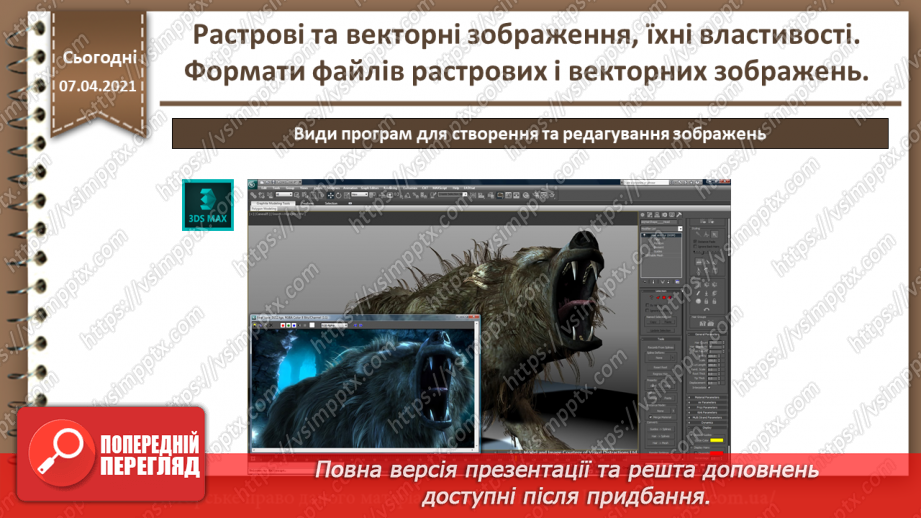Open the Tools menu
This screenshot has height=518, width=921.
(277, 188)
